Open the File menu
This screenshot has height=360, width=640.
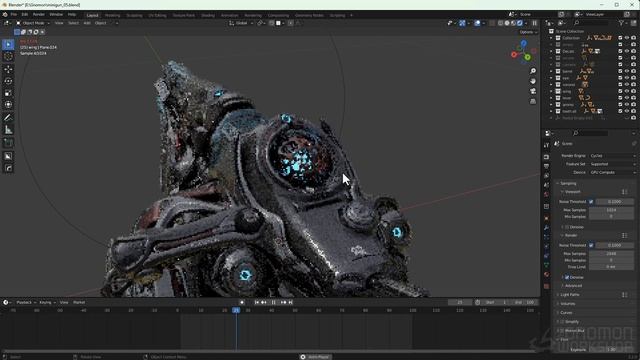[14, 15]
